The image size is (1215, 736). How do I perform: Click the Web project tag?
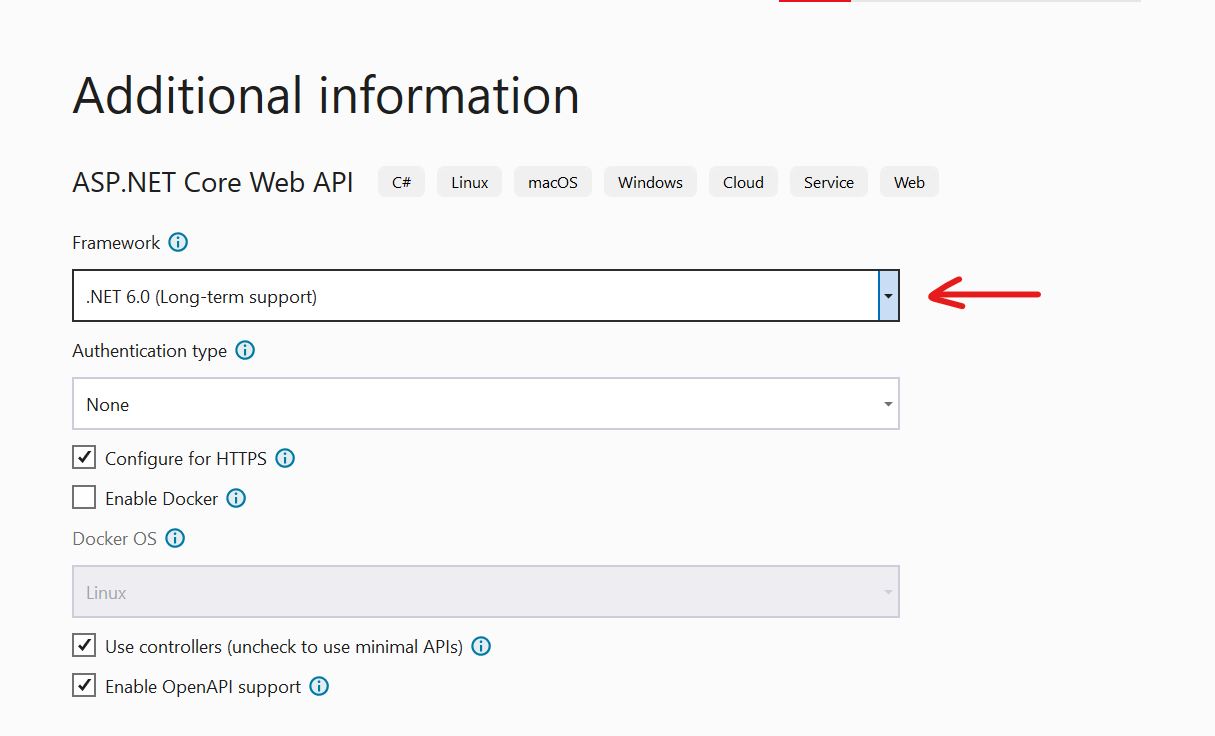click(909, 181)
